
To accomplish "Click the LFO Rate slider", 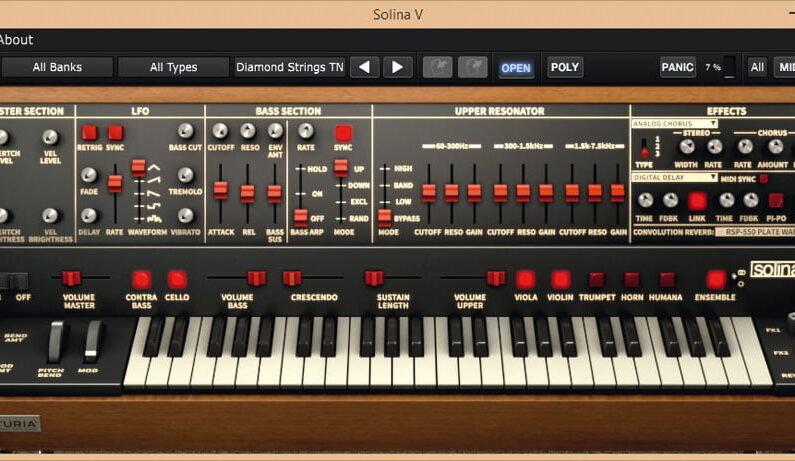I will click(115, 184).
